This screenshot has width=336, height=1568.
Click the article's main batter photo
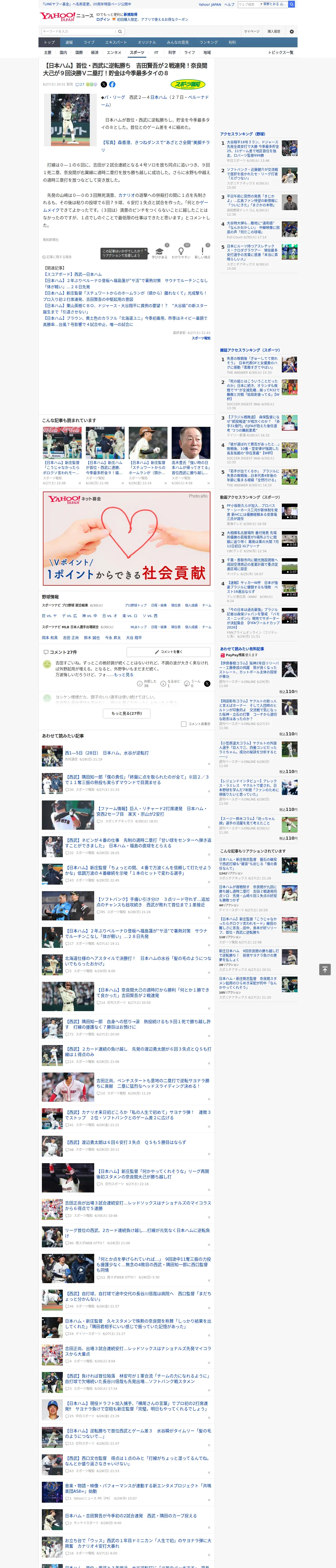(70, 120)
